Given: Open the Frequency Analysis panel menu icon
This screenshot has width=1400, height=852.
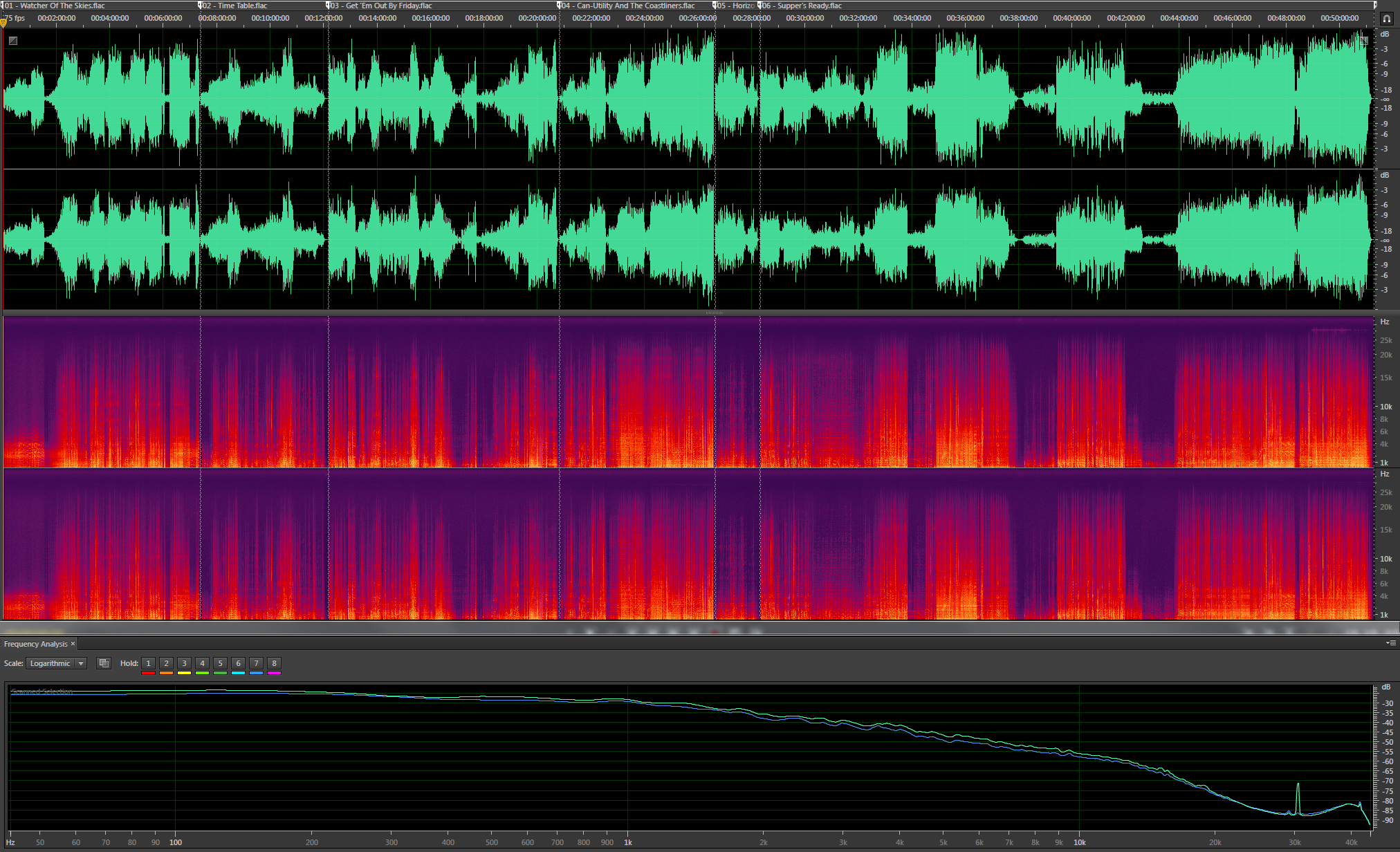Looking at the screenshot, I should tap(1390, 643).
